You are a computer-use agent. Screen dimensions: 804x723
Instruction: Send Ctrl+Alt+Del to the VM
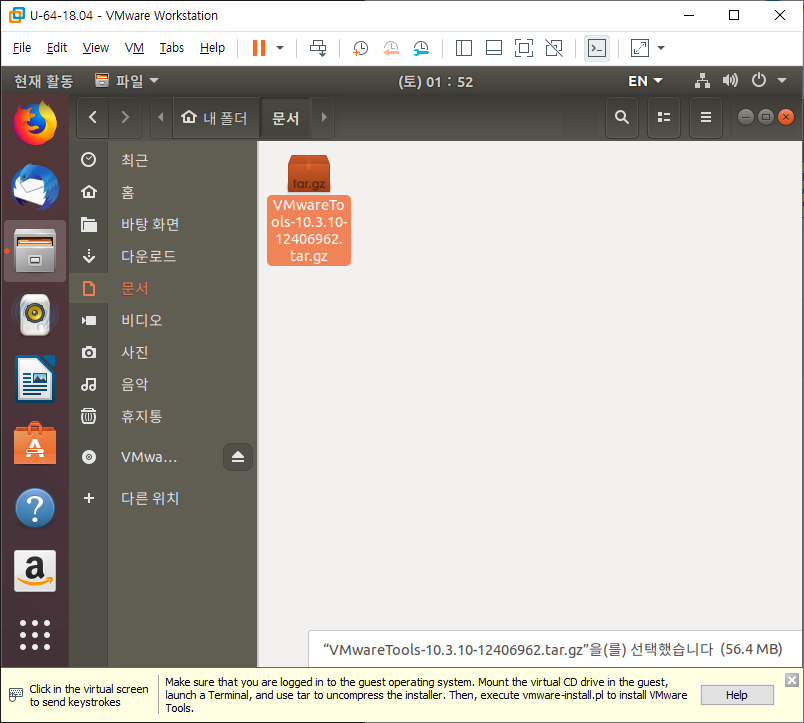coord(318,48)
